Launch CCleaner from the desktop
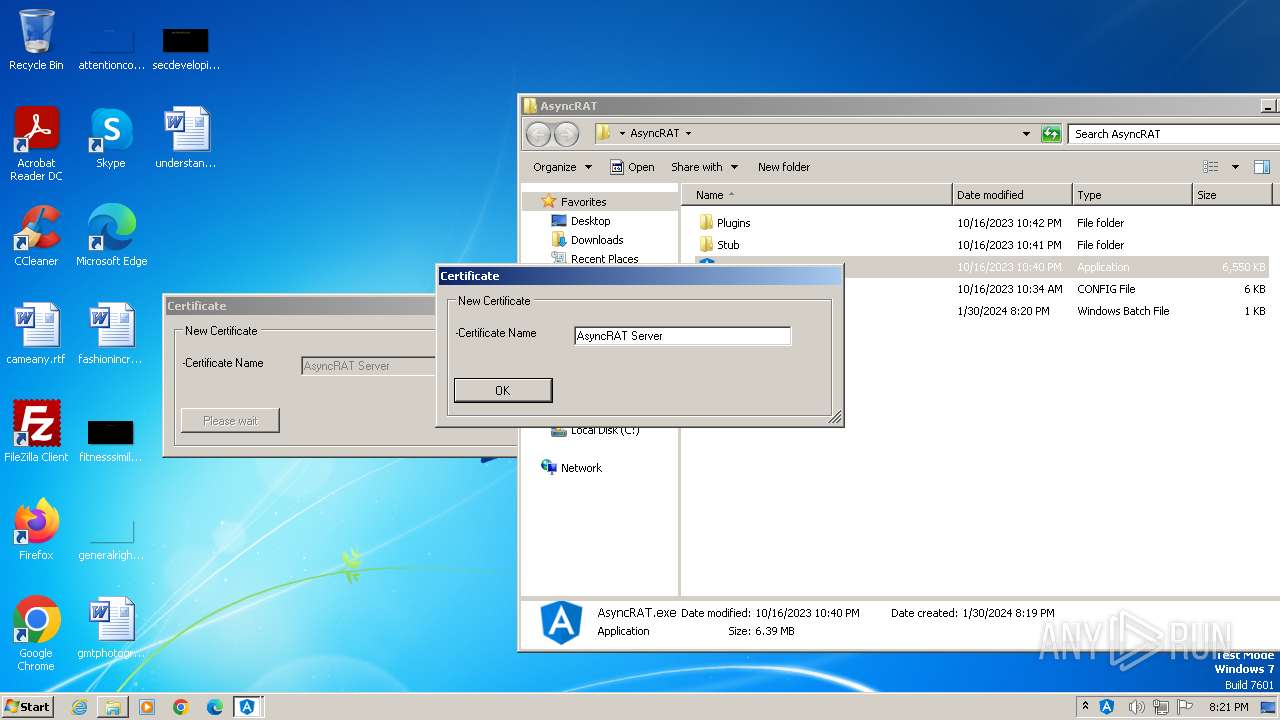This screenshot has height=720, width=1280. [x=36, y=235]
